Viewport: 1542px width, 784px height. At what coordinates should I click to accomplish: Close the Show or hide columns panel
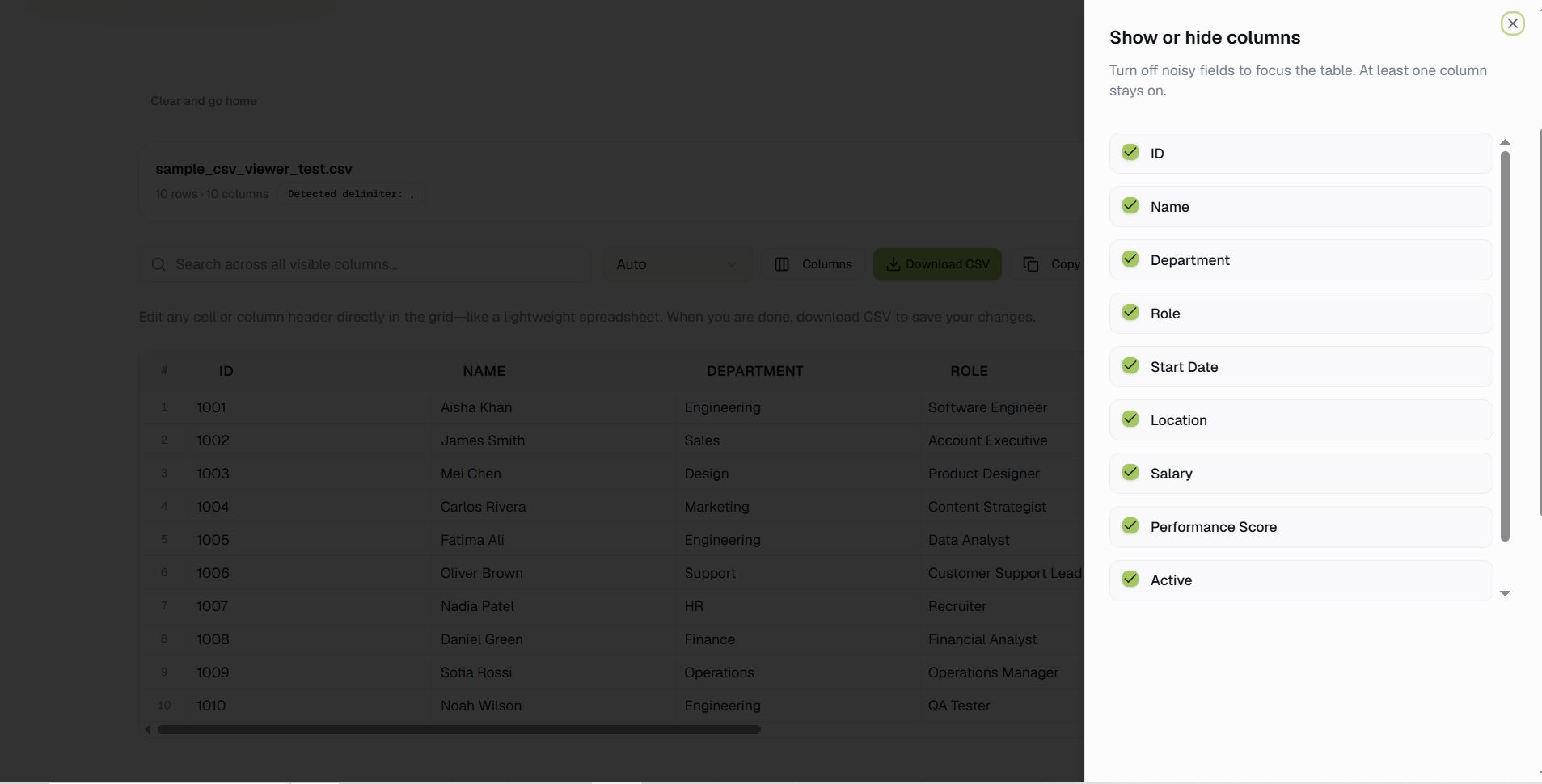pos(1512,23)
